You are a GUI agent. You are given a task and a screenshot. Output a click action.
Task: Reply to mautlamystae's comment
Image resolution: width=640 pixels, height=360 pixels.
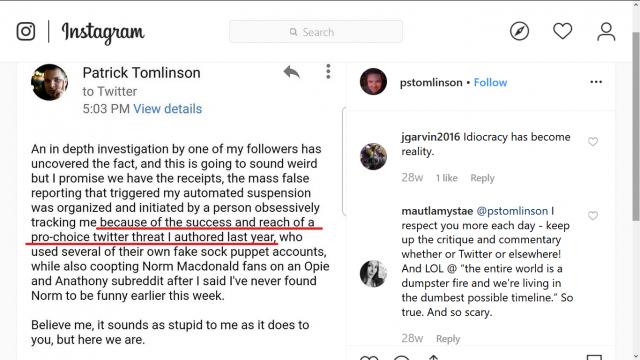[x=448, y=339]
